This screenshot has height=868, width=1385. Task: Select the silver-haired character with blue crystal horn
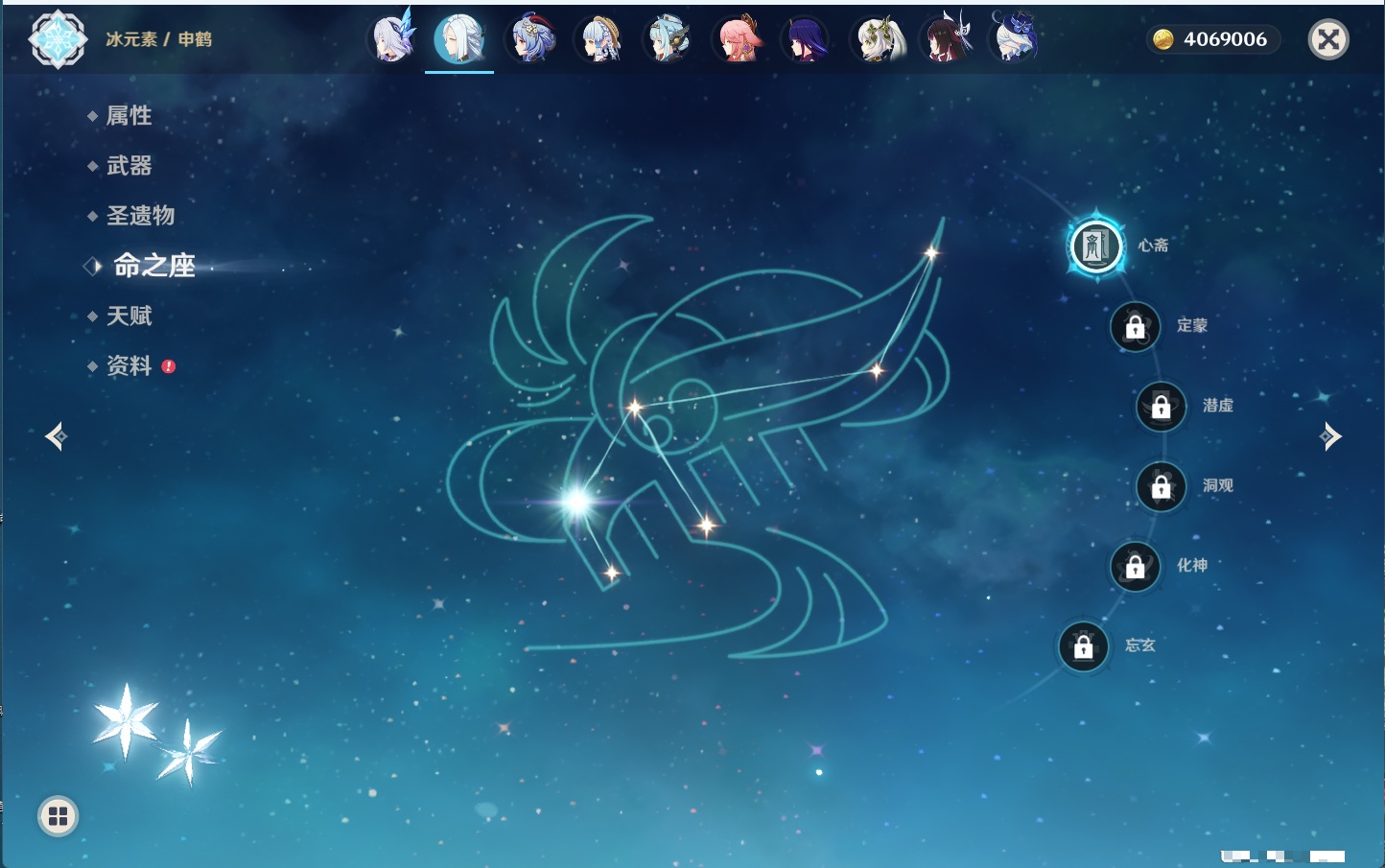pyautogui.click(x=391, y=38)
